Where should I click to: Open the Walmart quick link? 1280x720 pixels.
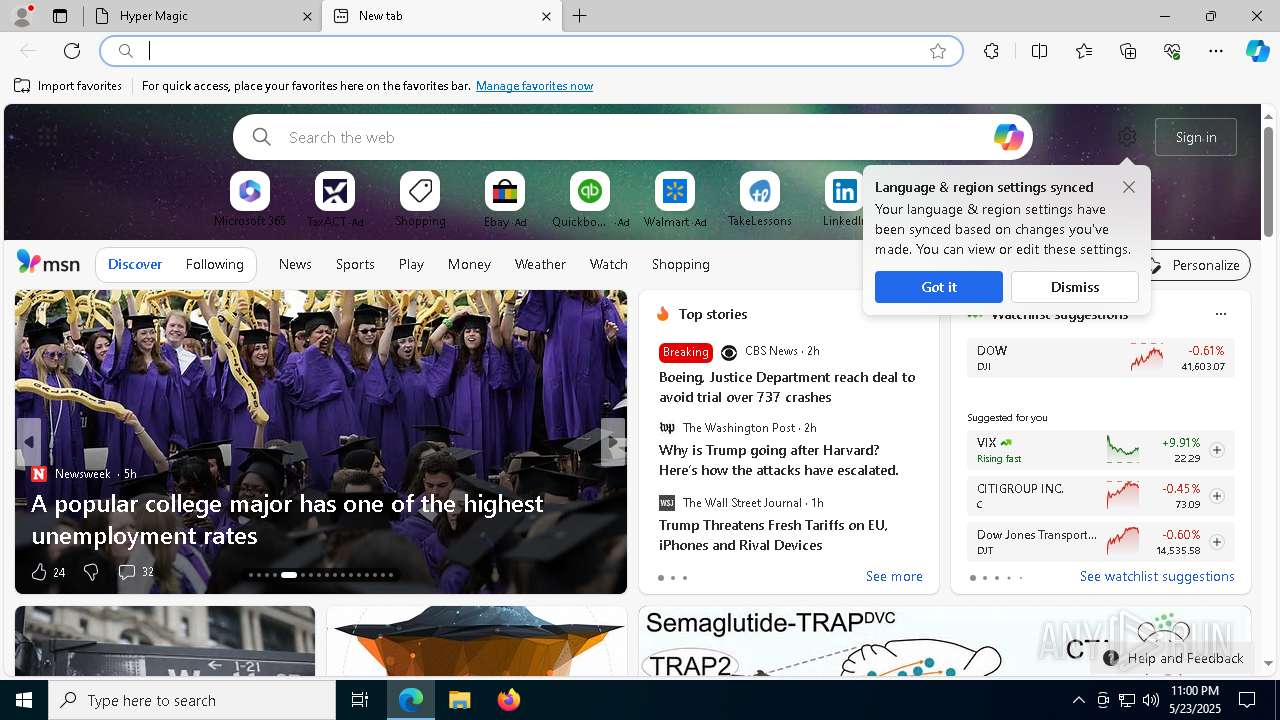pyautogui.click(x=675, y=200)
